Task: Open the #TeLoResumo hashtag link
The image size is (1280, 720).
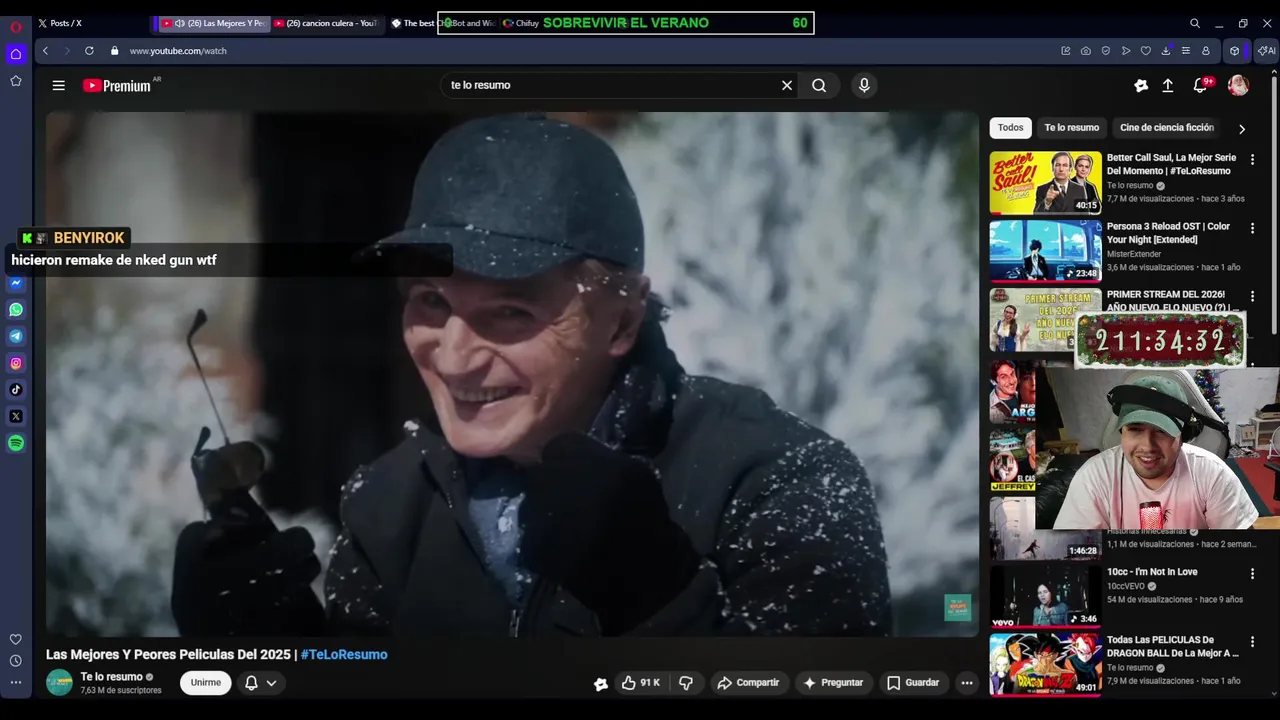Action: pyautogui.click(x=344, y=655)
